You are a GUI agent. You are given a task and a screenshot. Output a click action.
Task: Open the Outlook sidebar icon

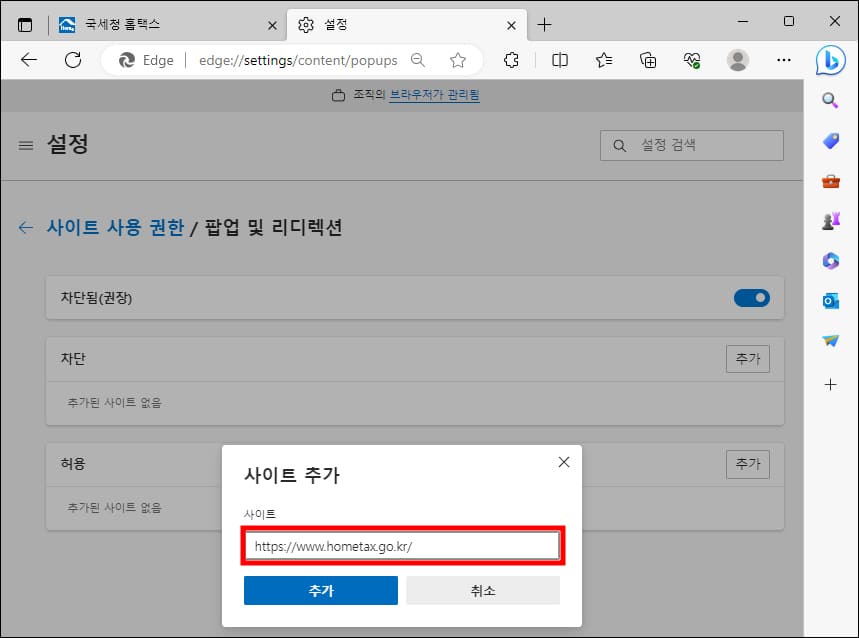tap(830, 300)
